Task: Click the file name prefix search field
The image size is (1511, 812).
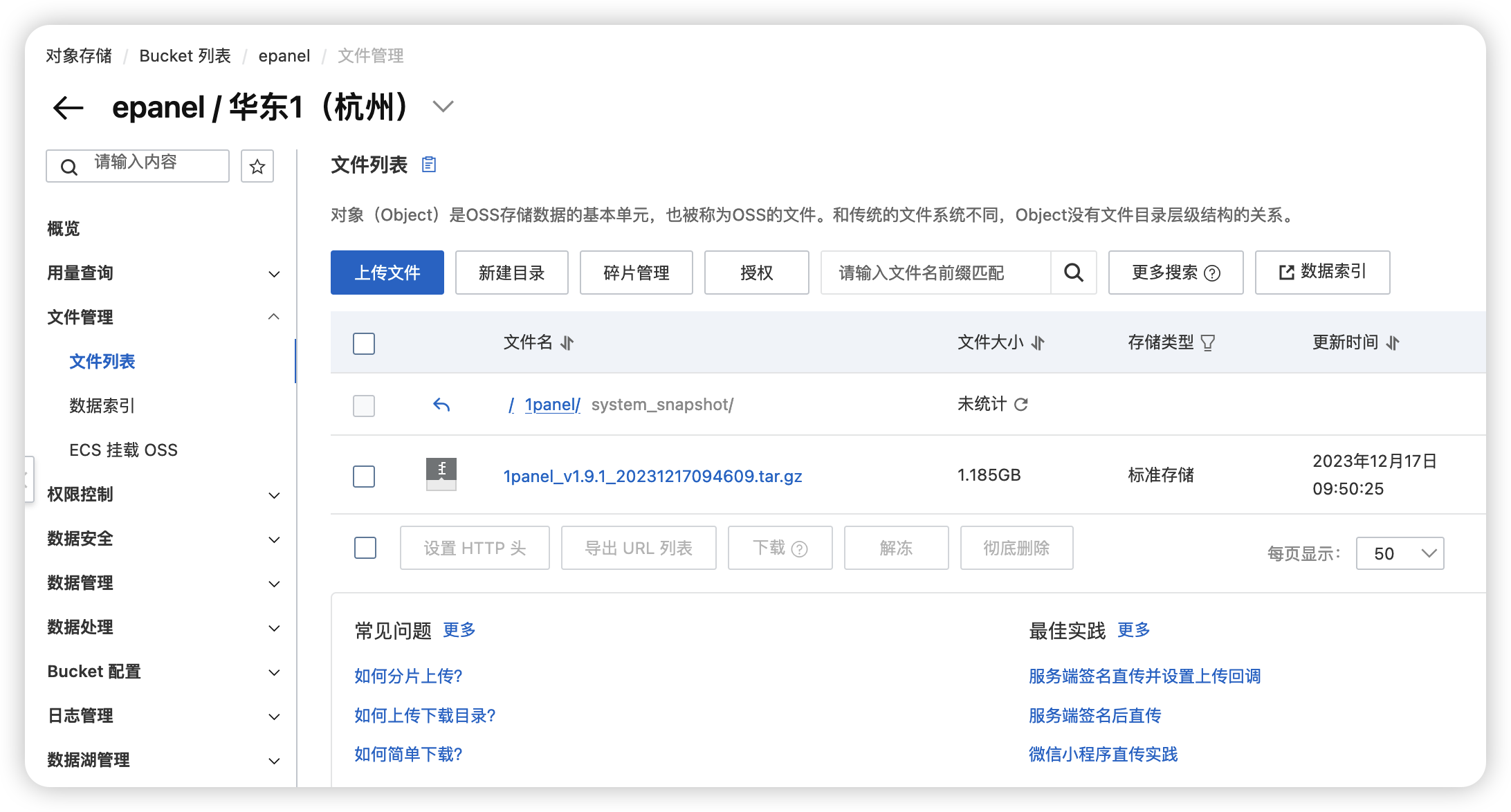Action: [x=935, y=273]
